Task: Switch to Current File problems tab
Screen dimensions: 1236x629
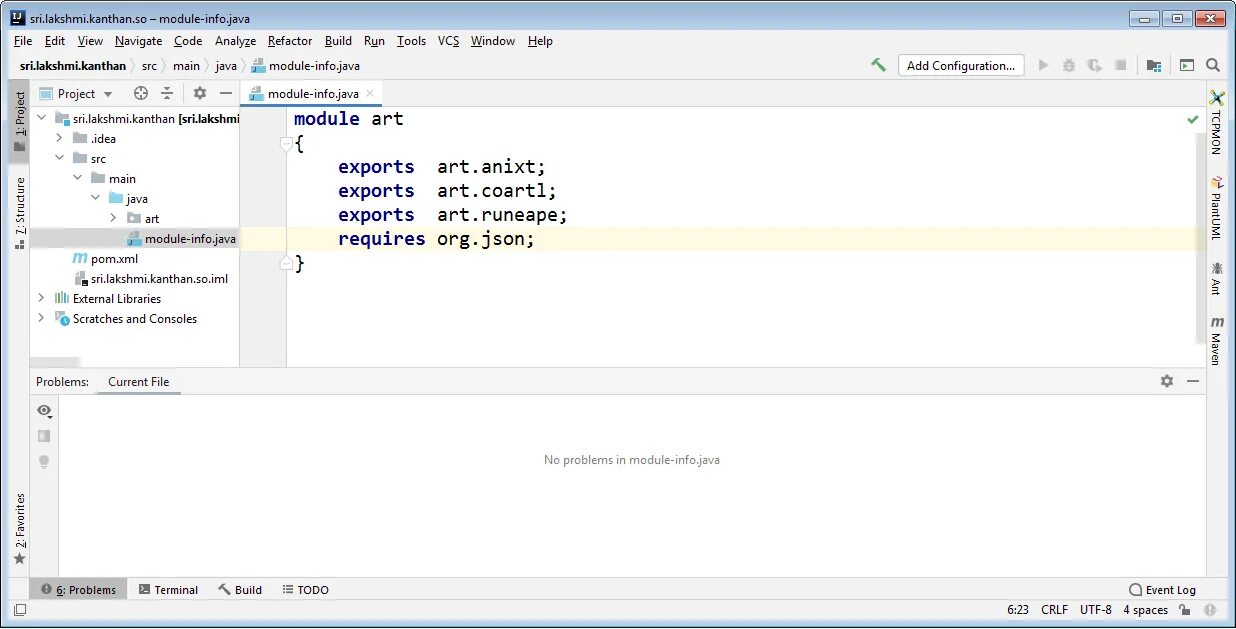Action: 138,381
